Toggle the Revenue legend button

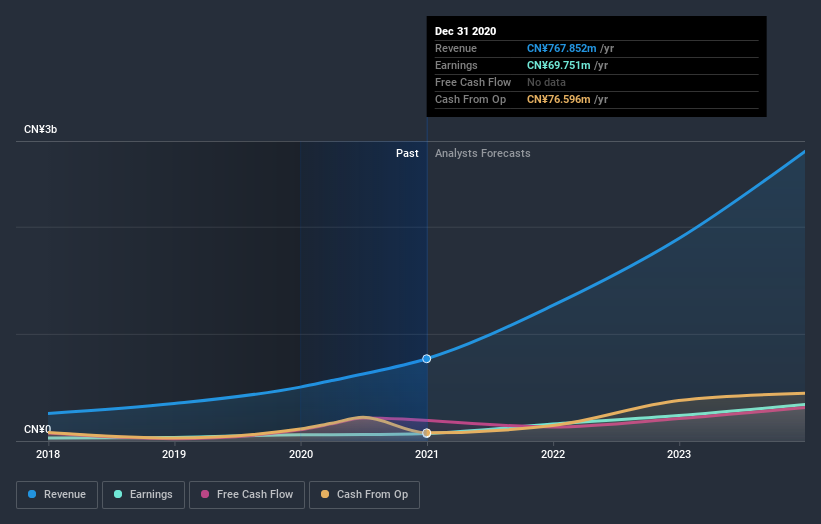(x=57, y=495)
